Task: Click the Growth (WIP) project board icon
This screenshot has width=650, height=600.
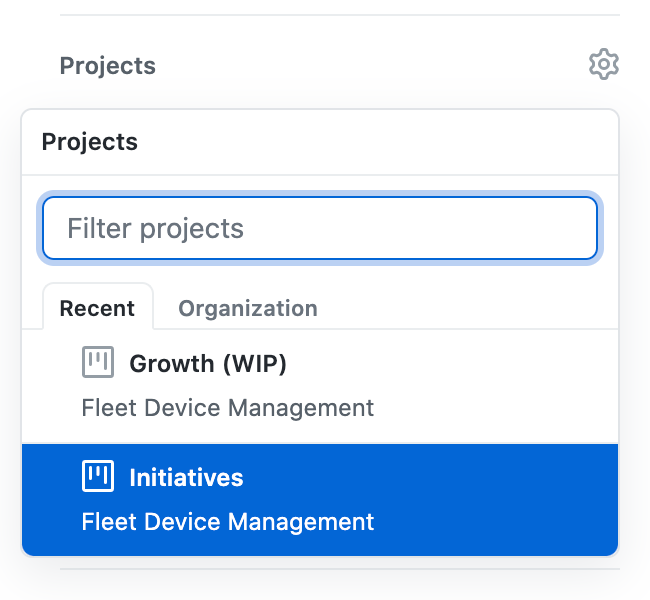Action: pyautogui.click(x=98, y=362)
